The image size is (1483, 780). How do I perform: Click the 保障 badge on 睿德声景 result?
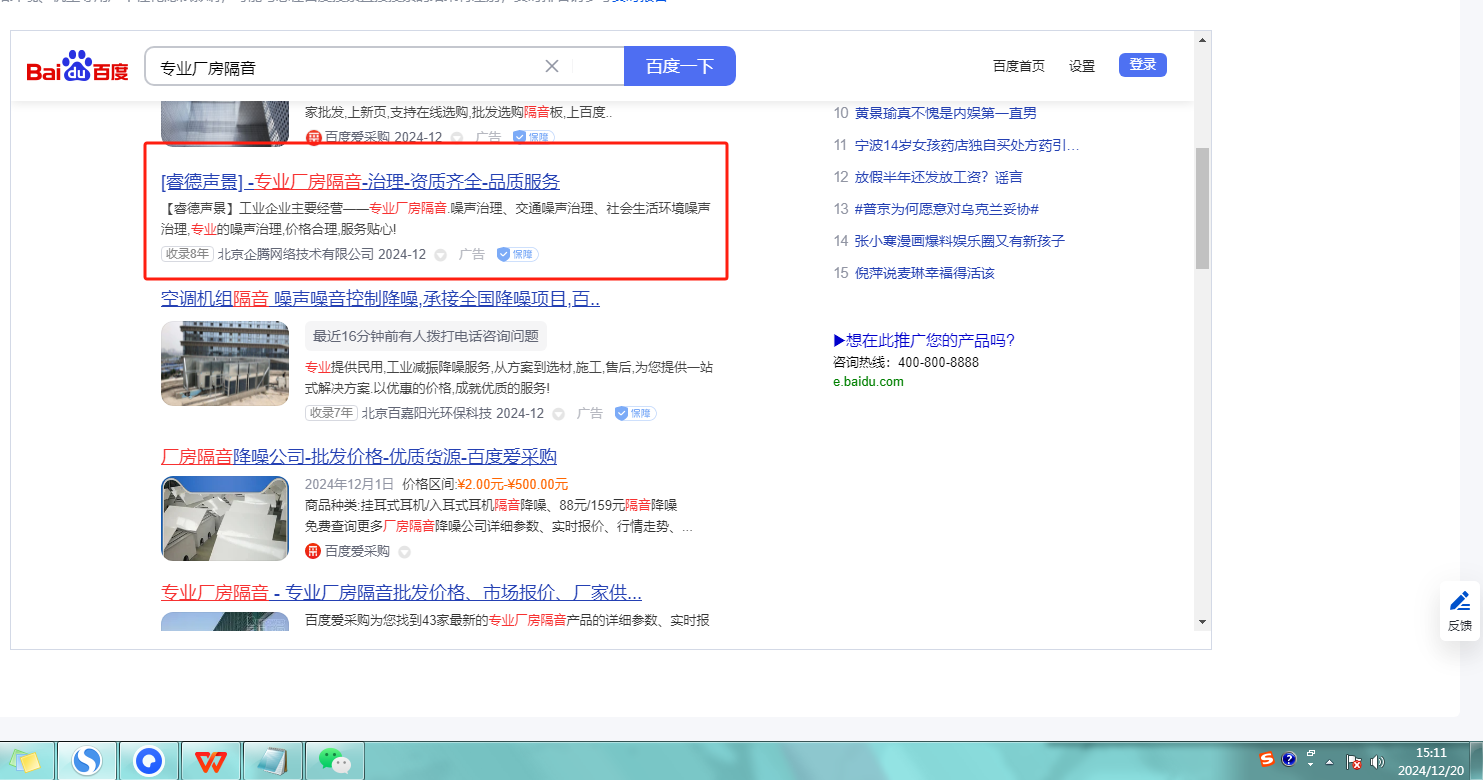pyautogui.click(x=517, y=255)
